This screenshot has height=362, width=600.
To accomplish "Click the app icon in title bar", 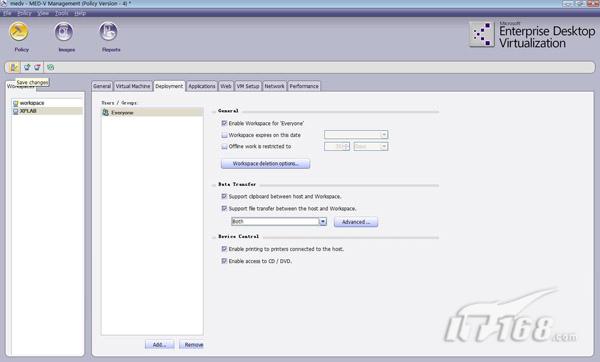I will (x=3, y=3).
